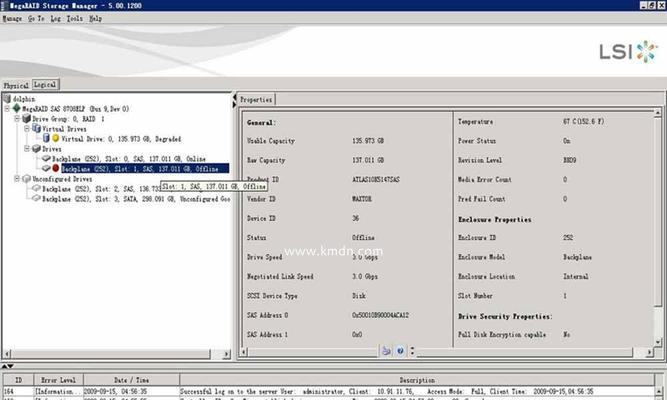The image size is (667, 400).
Task: Collapse the Drive Group 0 node
Action: click(17, 118)
